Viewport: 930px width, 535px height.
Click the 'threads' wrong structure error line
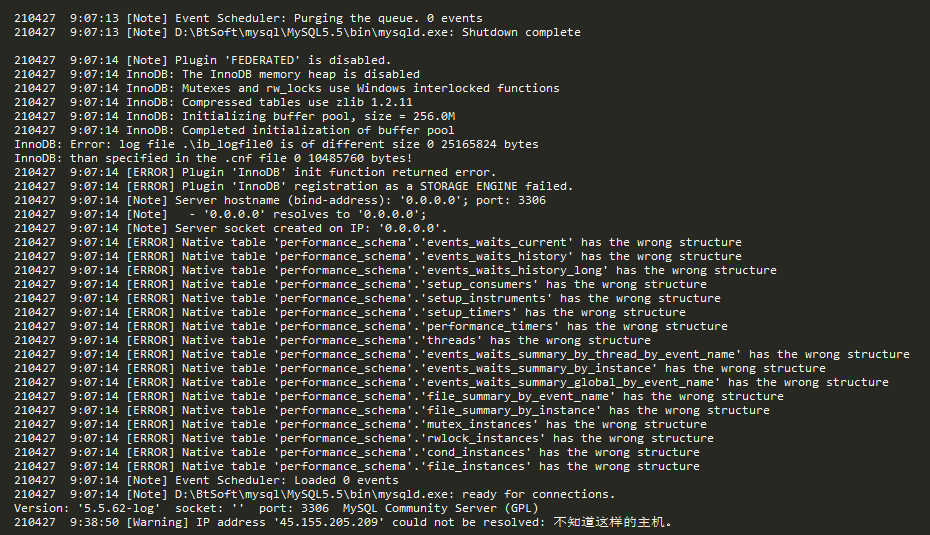333,340
